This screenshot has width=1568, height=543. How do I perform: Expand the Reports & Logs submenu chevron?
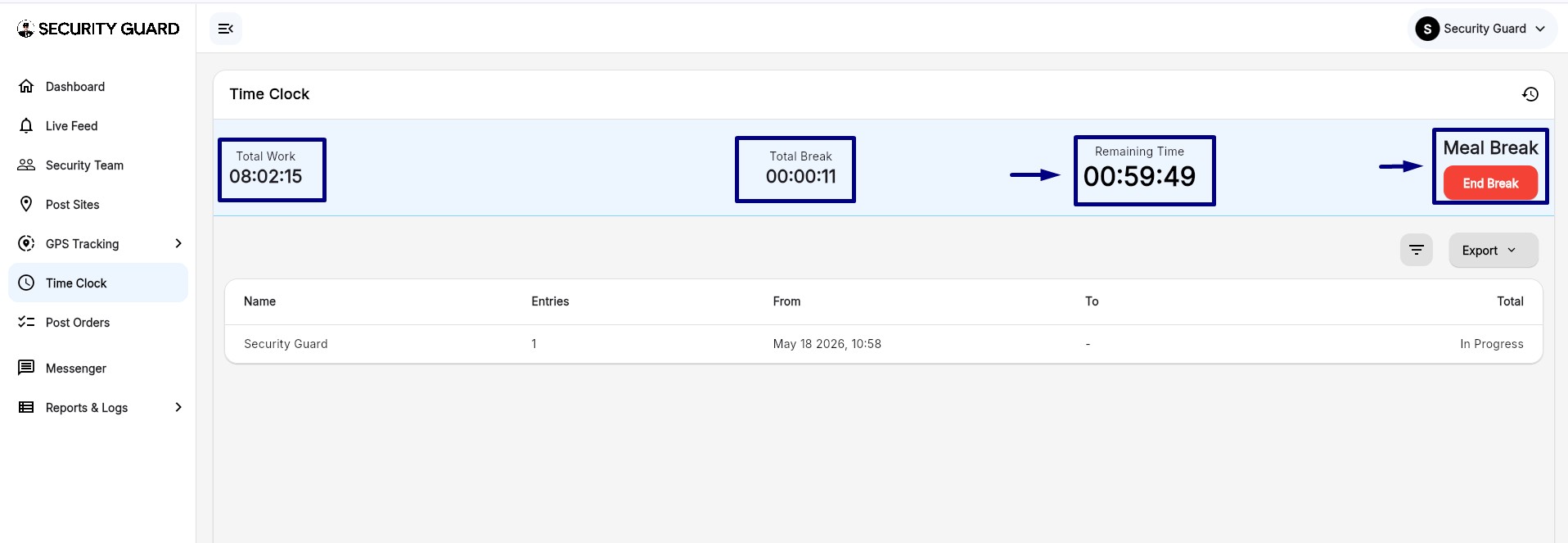(178, 407)
